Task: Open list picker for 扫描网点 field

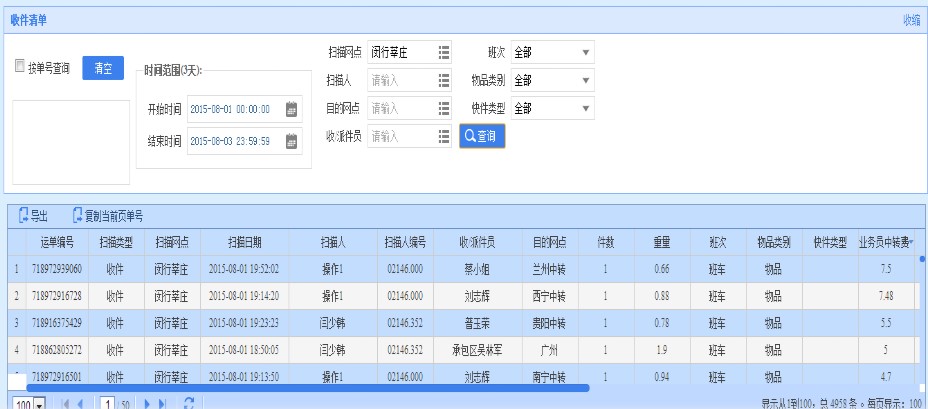Action: (444, 53)
